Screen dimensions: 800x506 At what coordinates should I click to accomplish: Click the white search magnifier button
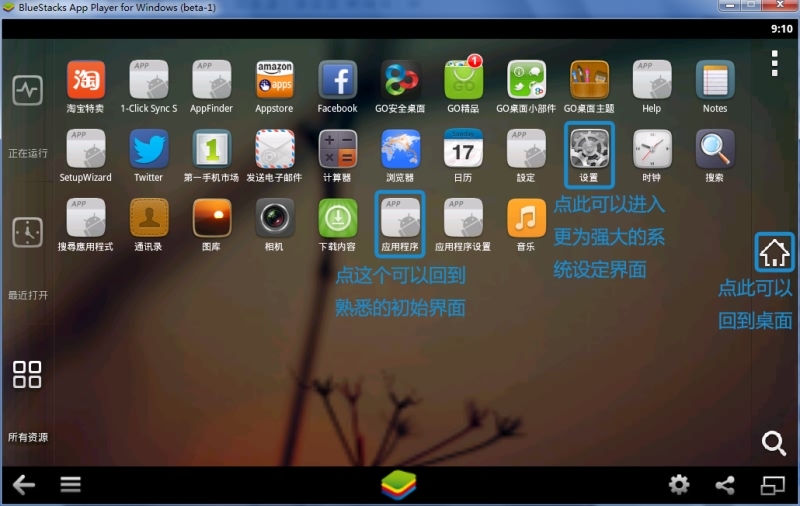point(773,443)
